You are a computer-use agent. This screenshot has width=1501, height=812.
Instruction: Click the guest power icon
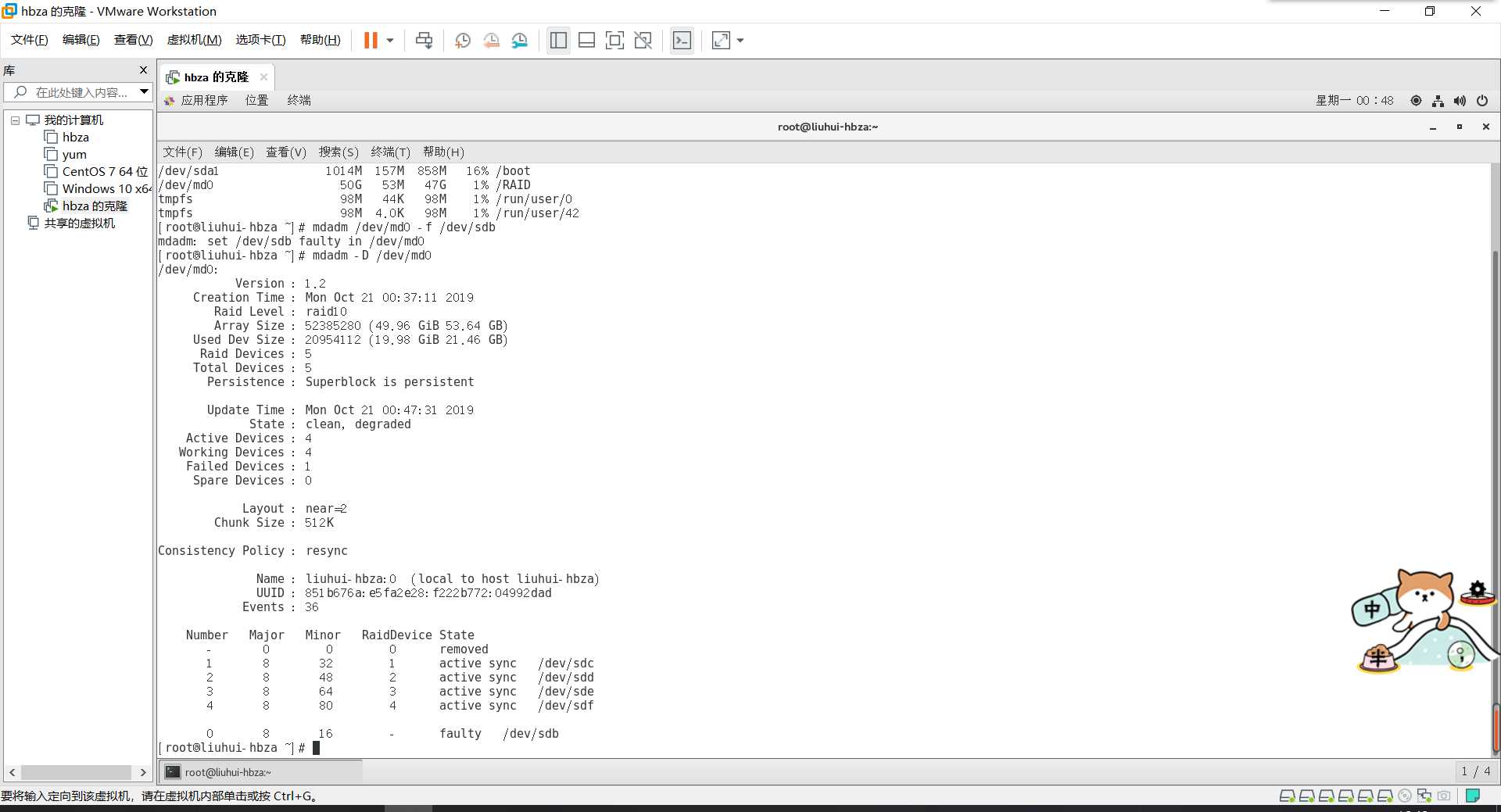(1481, 100)
